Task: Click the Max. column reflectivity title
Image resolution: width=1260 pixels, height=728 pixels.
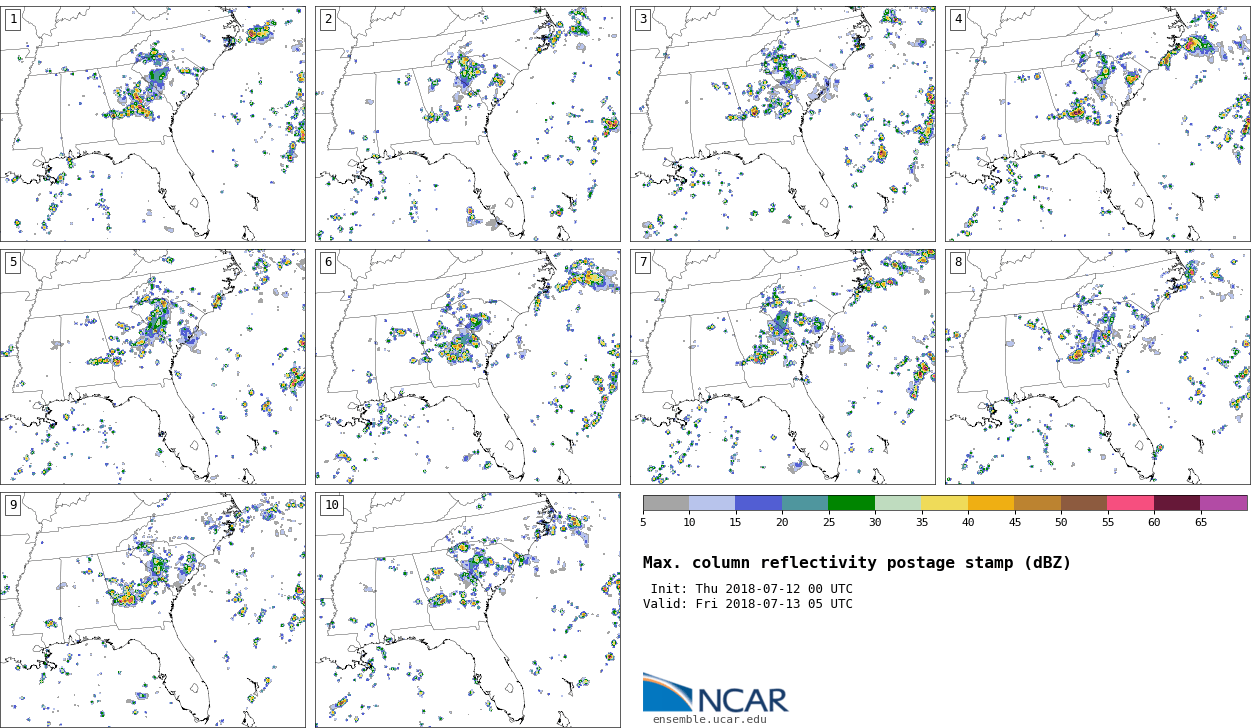Action: point(856,563)
